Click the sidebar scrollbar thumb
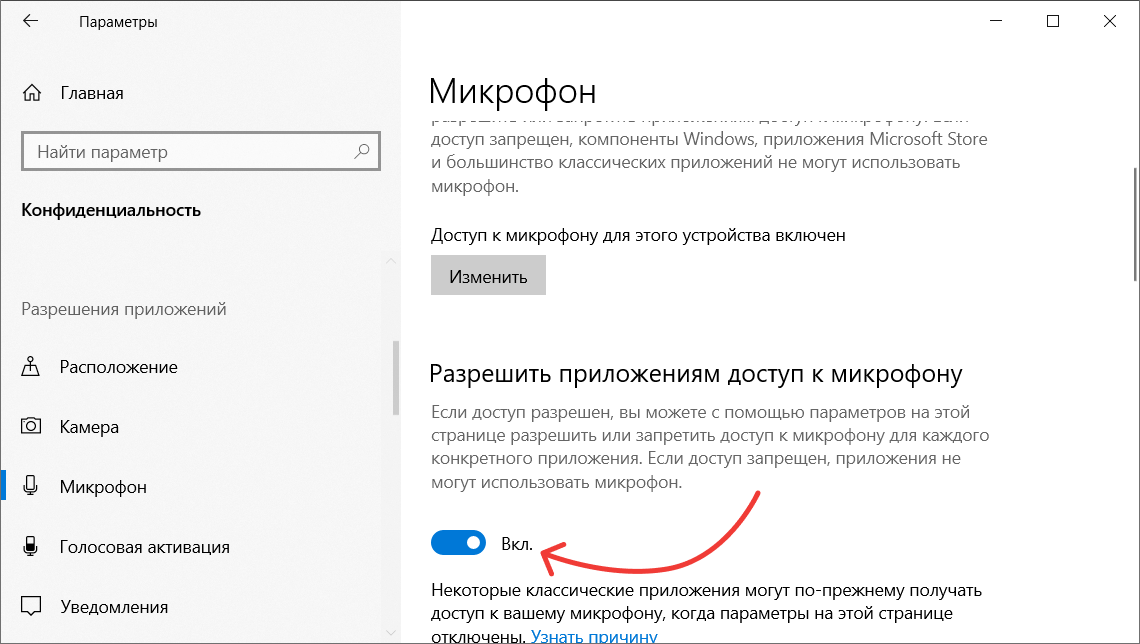 tap(394, 377)
